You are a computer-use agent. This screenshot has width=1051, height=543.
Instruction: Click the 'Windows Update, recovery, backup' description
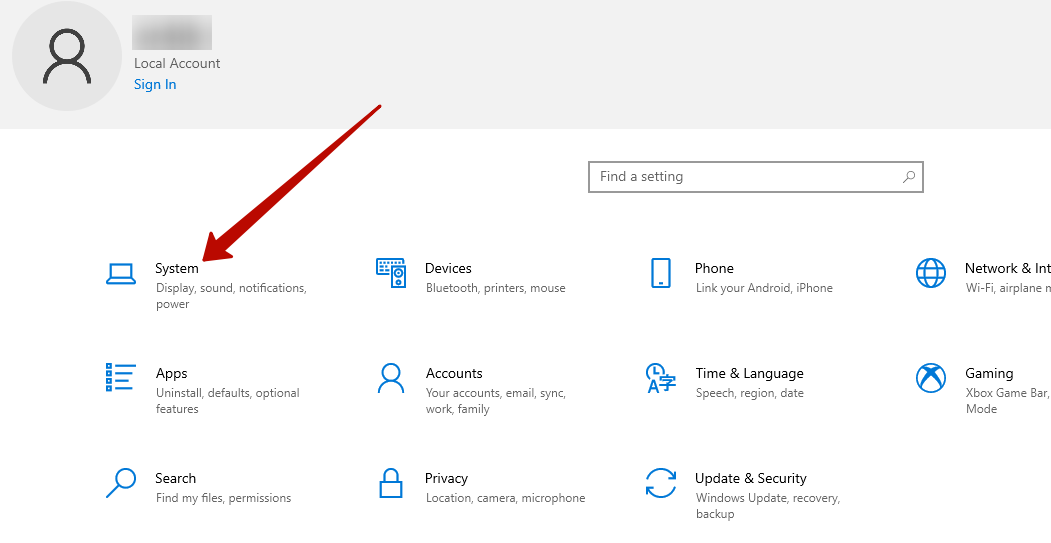click(x=768, y=506)
